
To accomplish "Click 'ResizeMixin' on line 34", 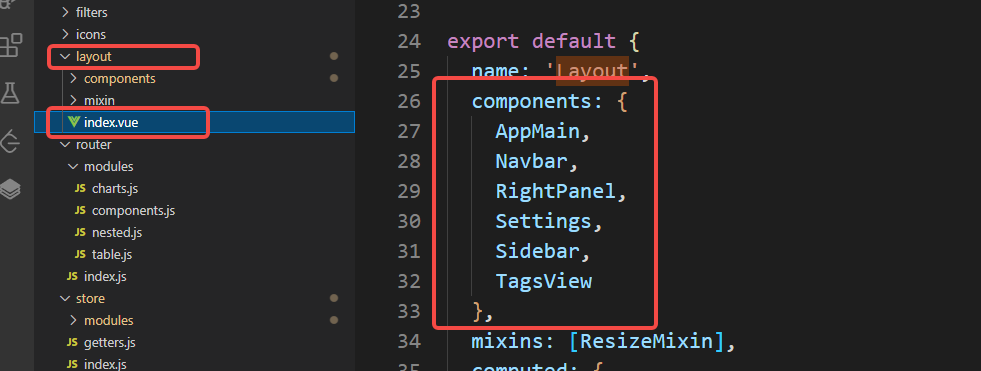I will pos(648,342).
